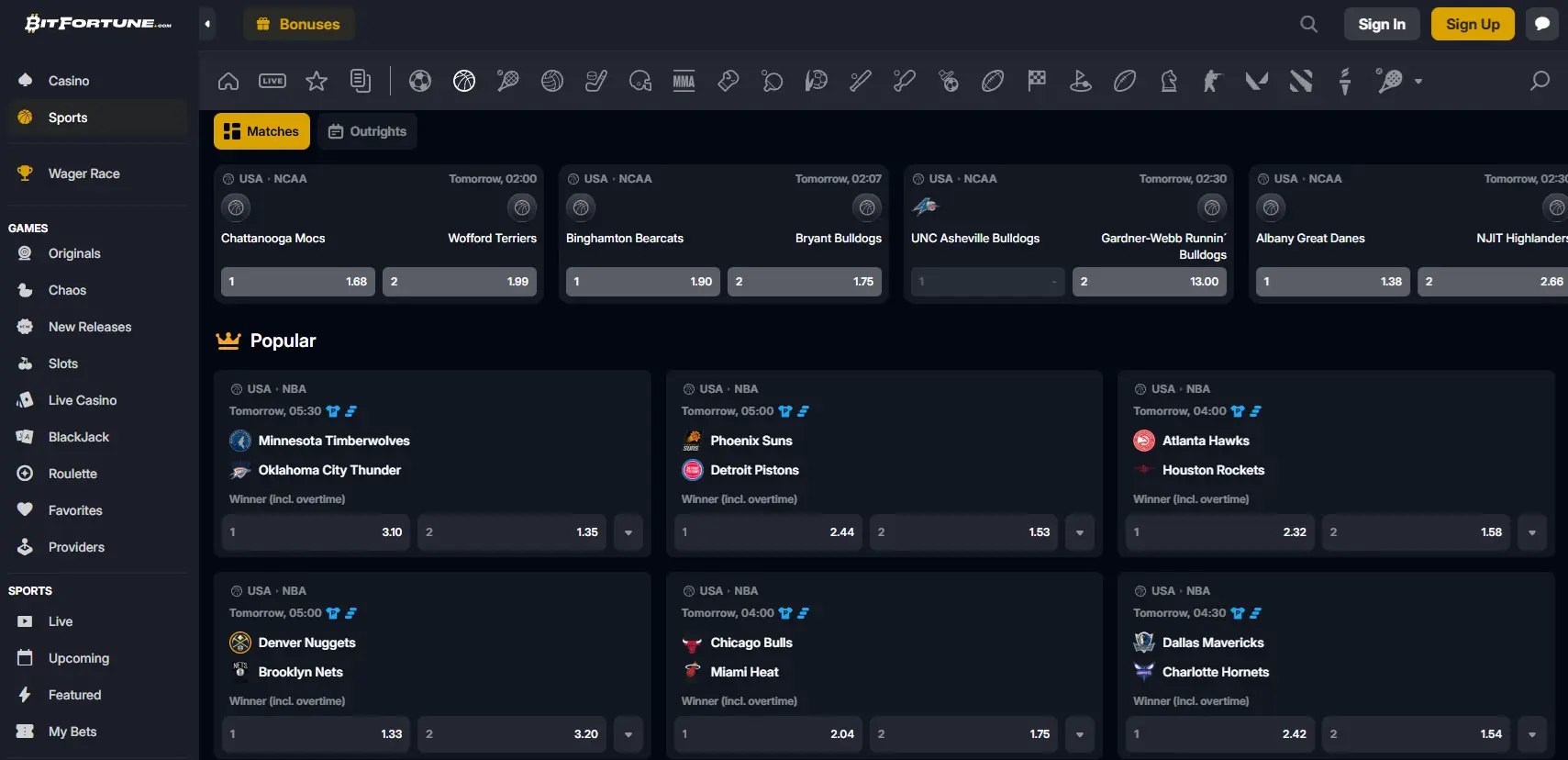Open Originals games in the sidebar

[97, 253]
